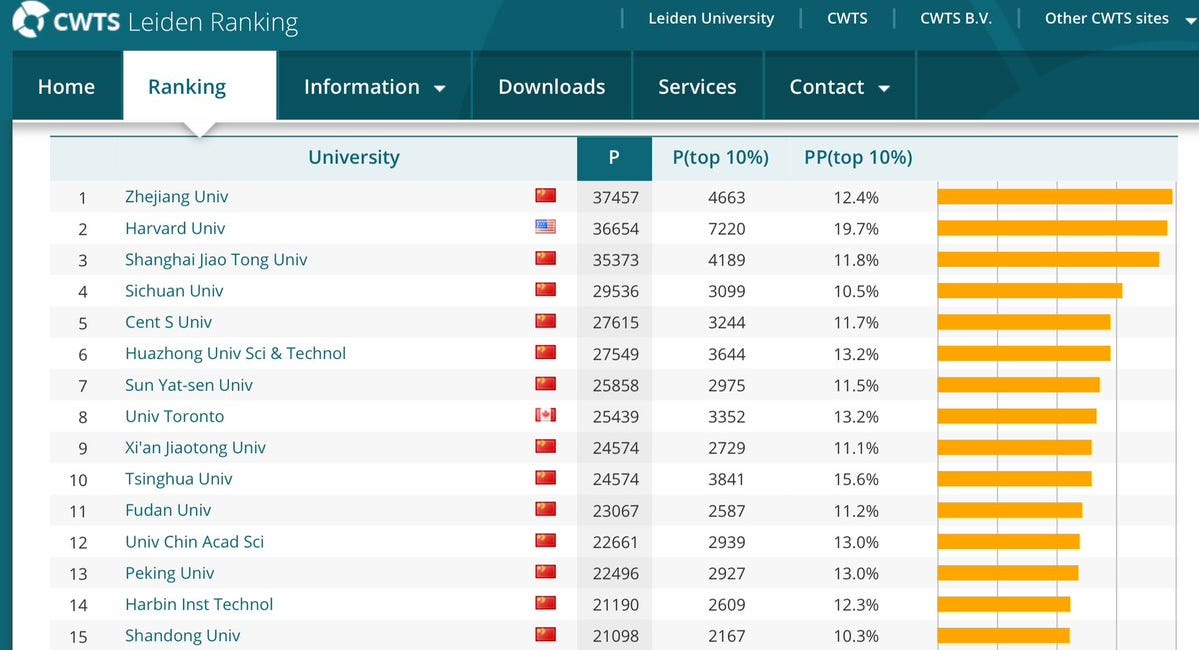Click the China flag beside Zhejiang Univ
Viewport: 1199px width, 650px height.
click(x=545, y=196)
